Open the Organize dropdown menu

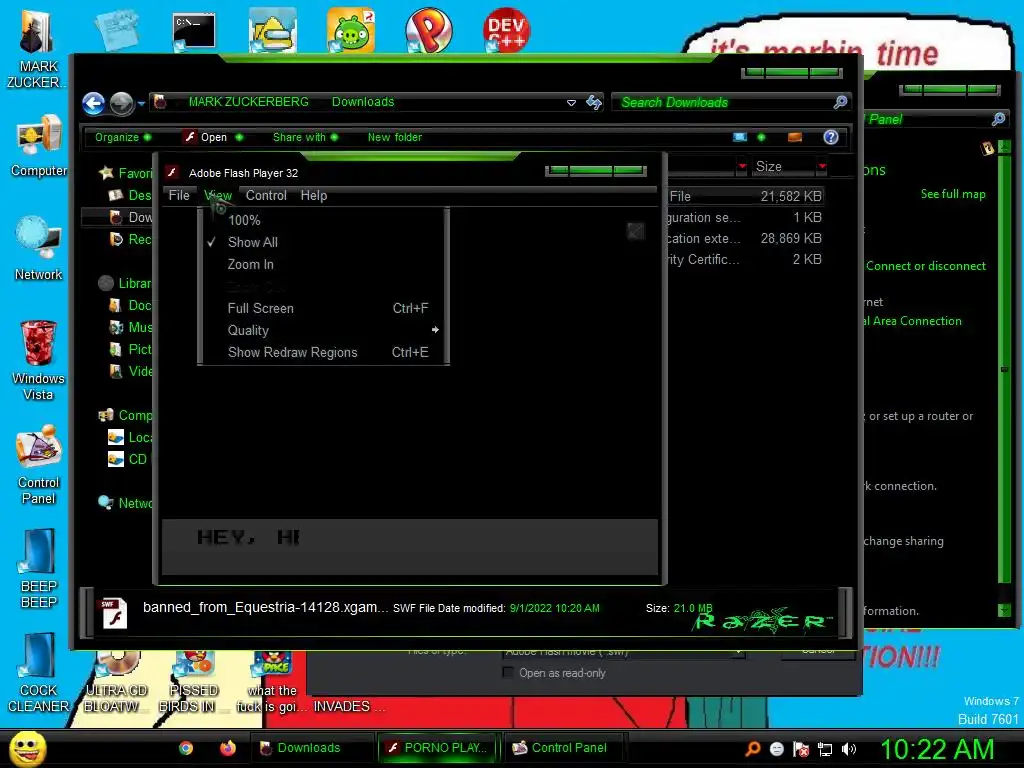coord(123,137)
